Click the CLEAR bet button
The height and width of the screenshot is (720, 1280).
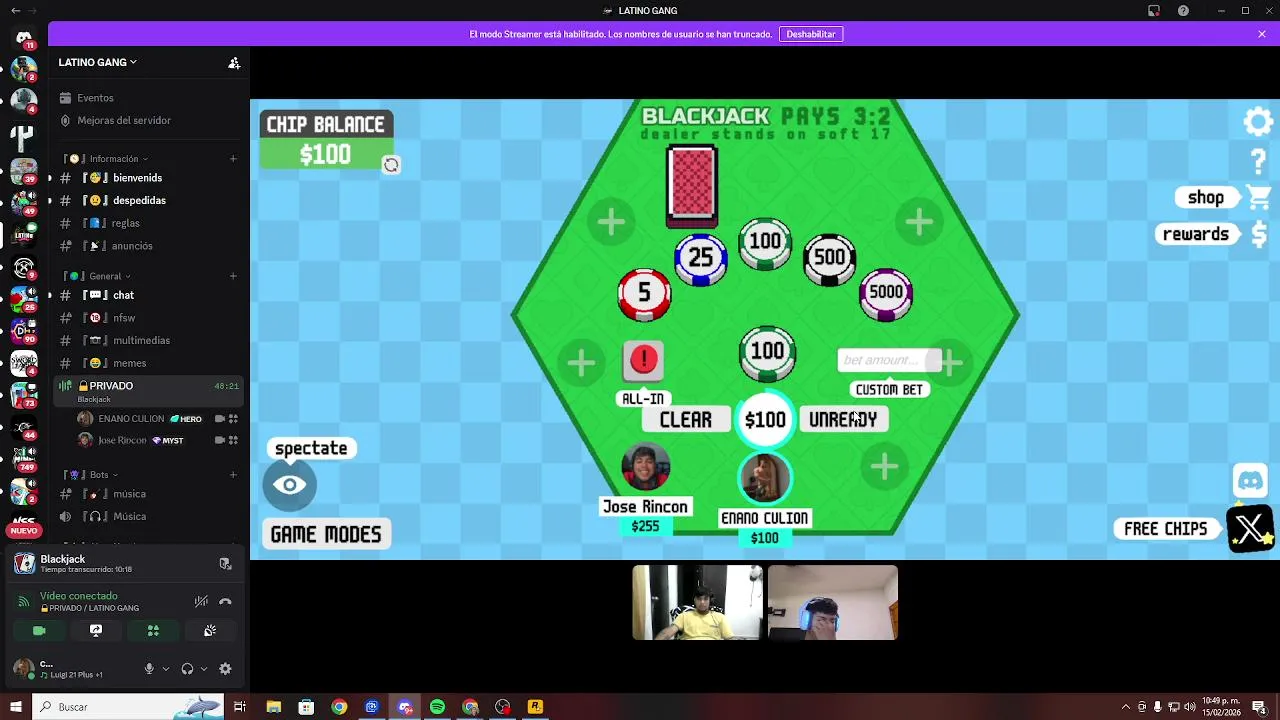(x=686, y=420)
